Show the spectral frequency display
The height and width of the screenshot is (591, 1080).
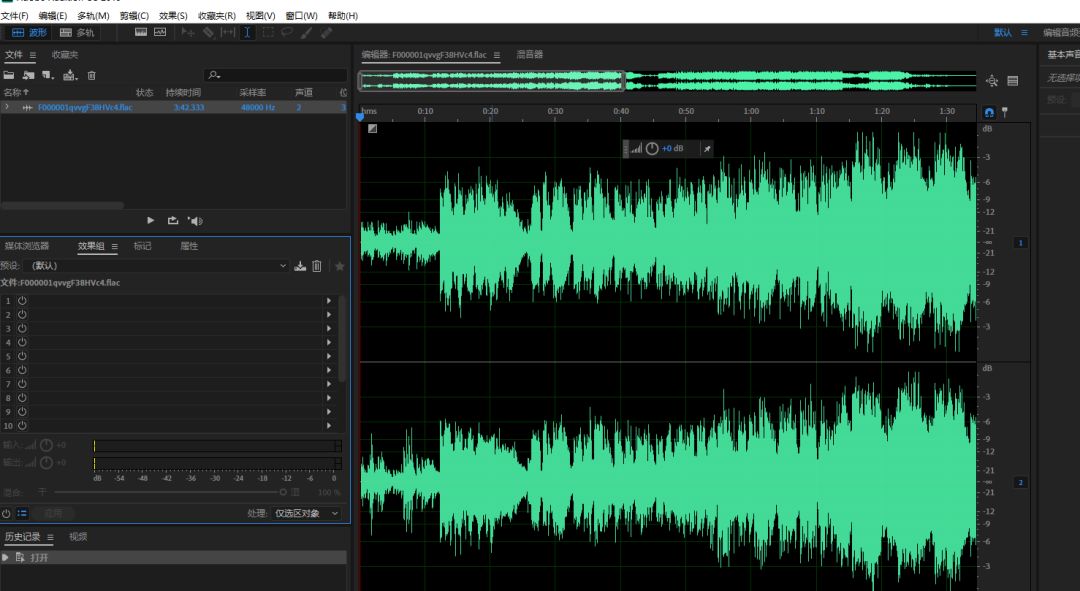tap(141, 32)
